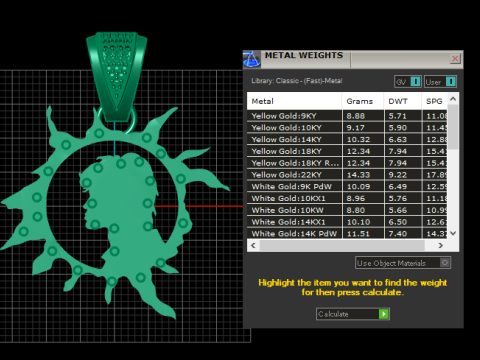This screenshot has width=480, height=360.
Task: Select the Yellow Gold:22KY row
Action: (x=347, y=175)
